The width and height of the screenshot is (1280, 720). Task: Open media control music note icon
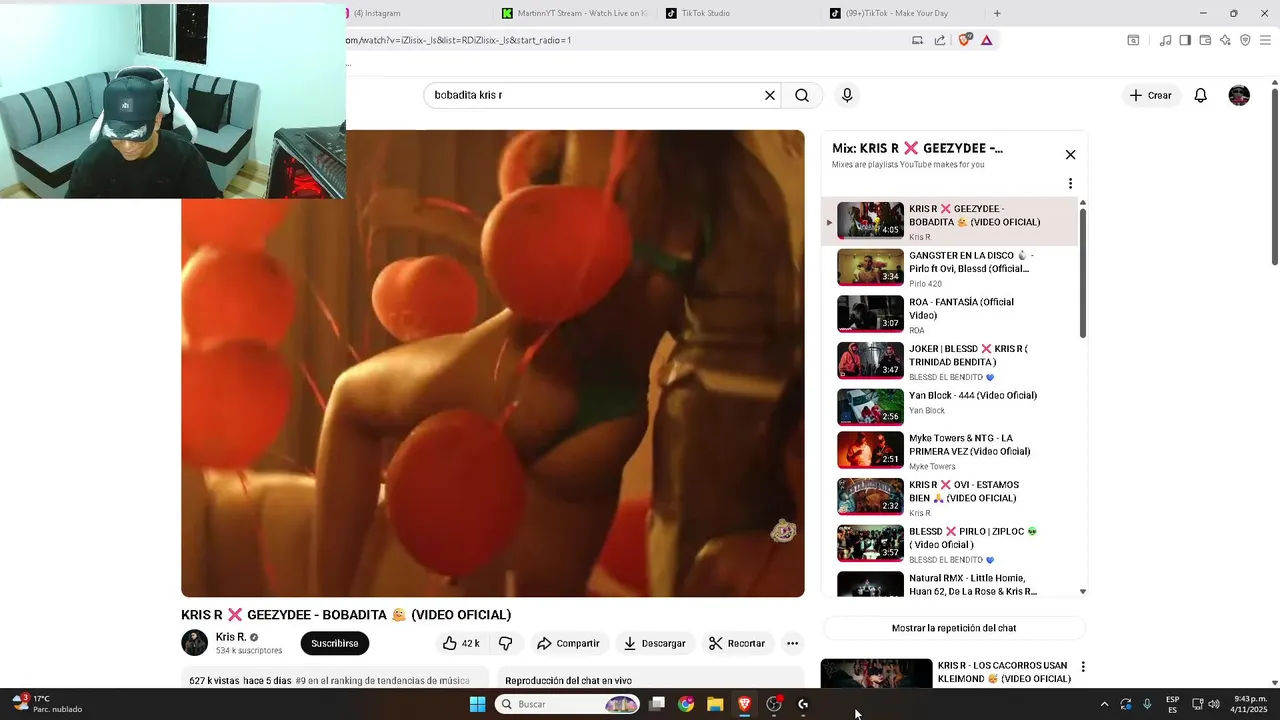click(1165, 40)
